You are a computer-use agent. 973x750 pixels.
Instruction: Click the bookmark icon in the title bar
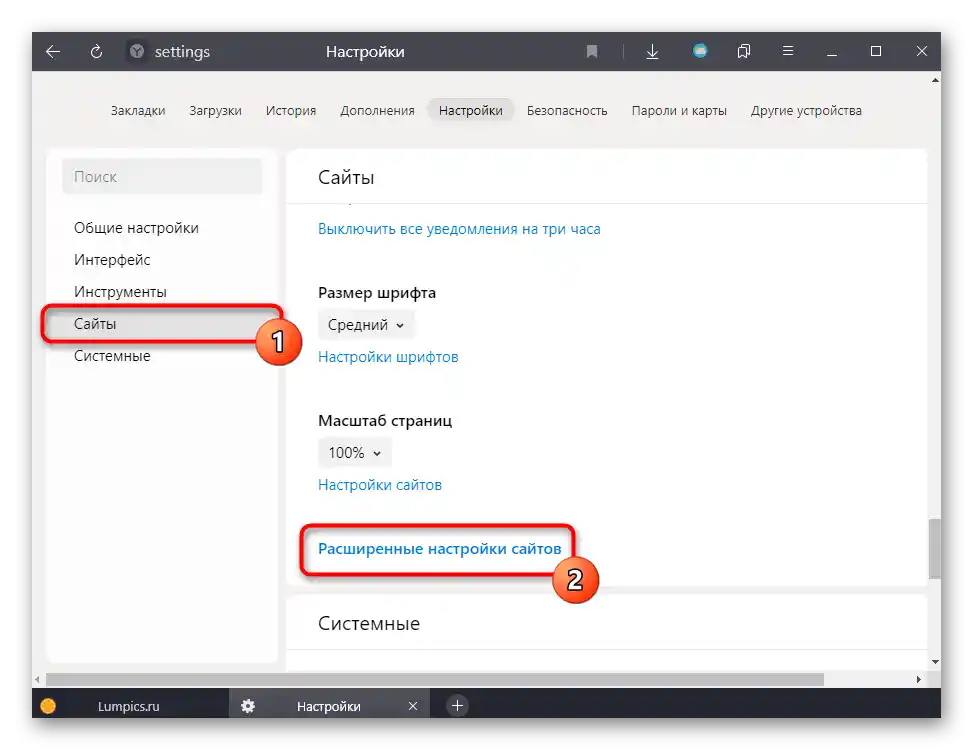[592, 51]
